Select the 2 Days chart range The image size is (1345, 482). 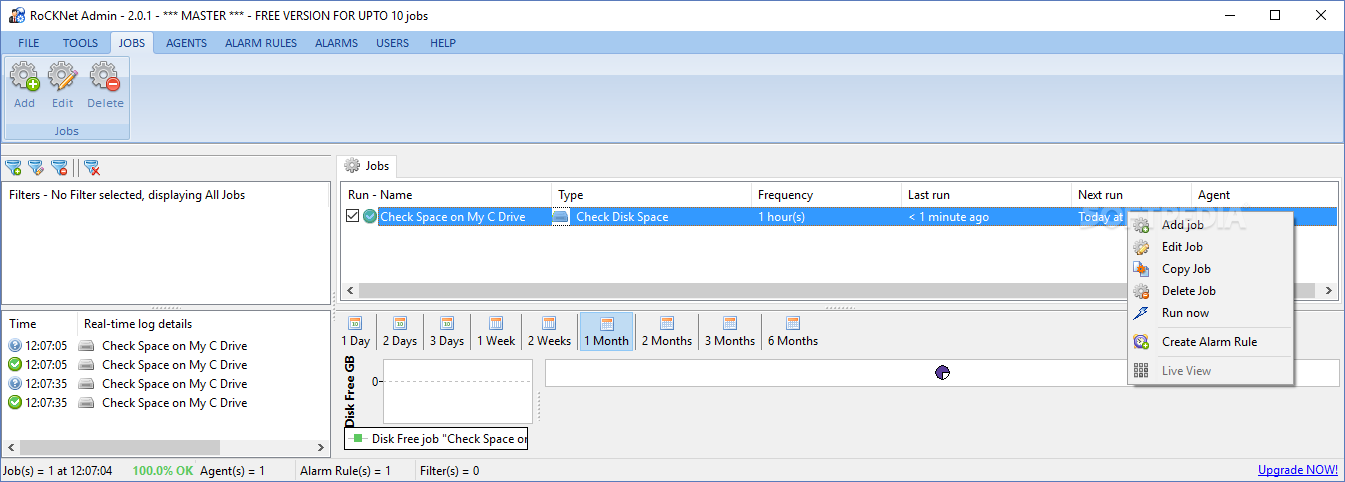tap(399, 331)
